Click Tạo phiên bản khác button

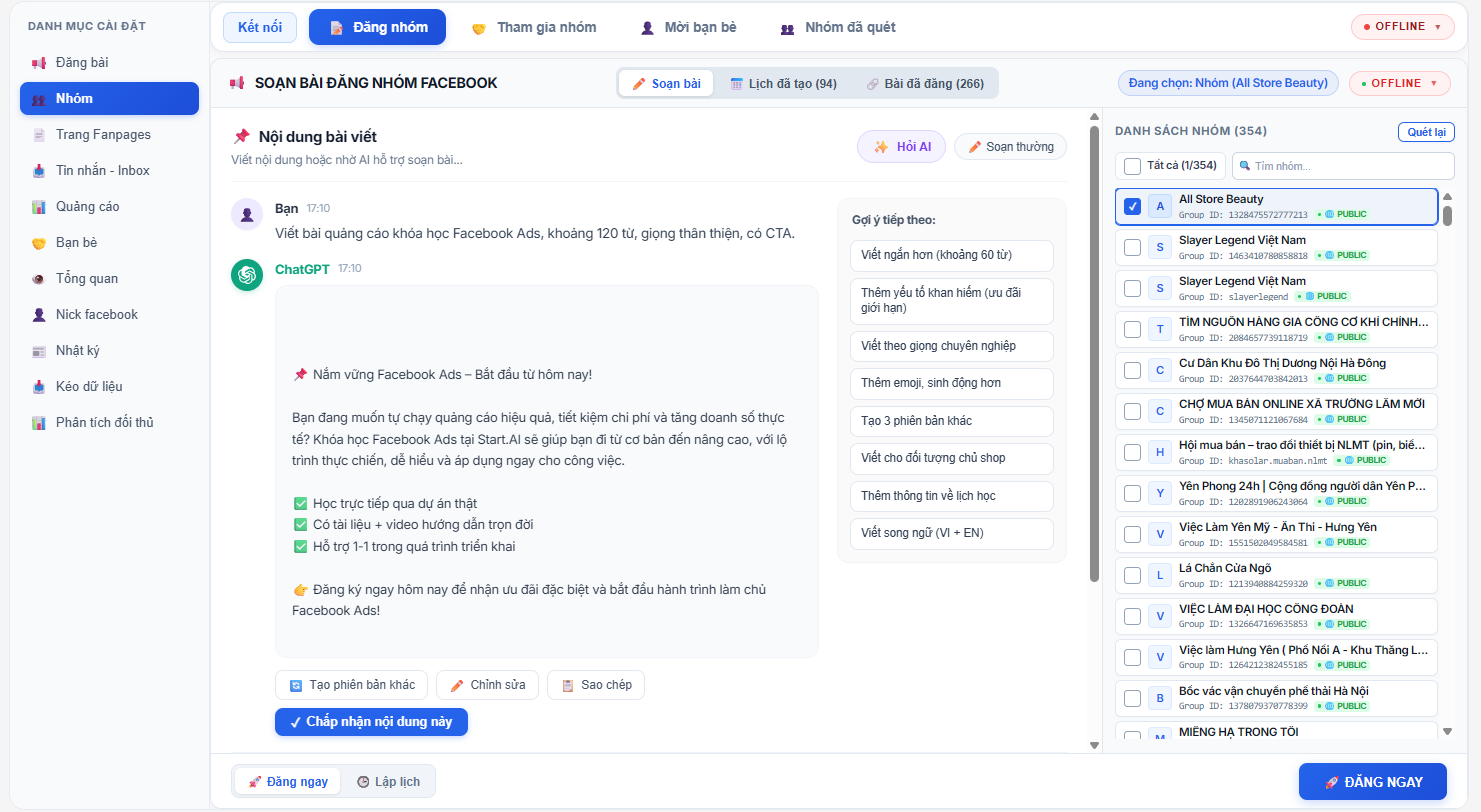pyautogui.click(x=352, y=685)
